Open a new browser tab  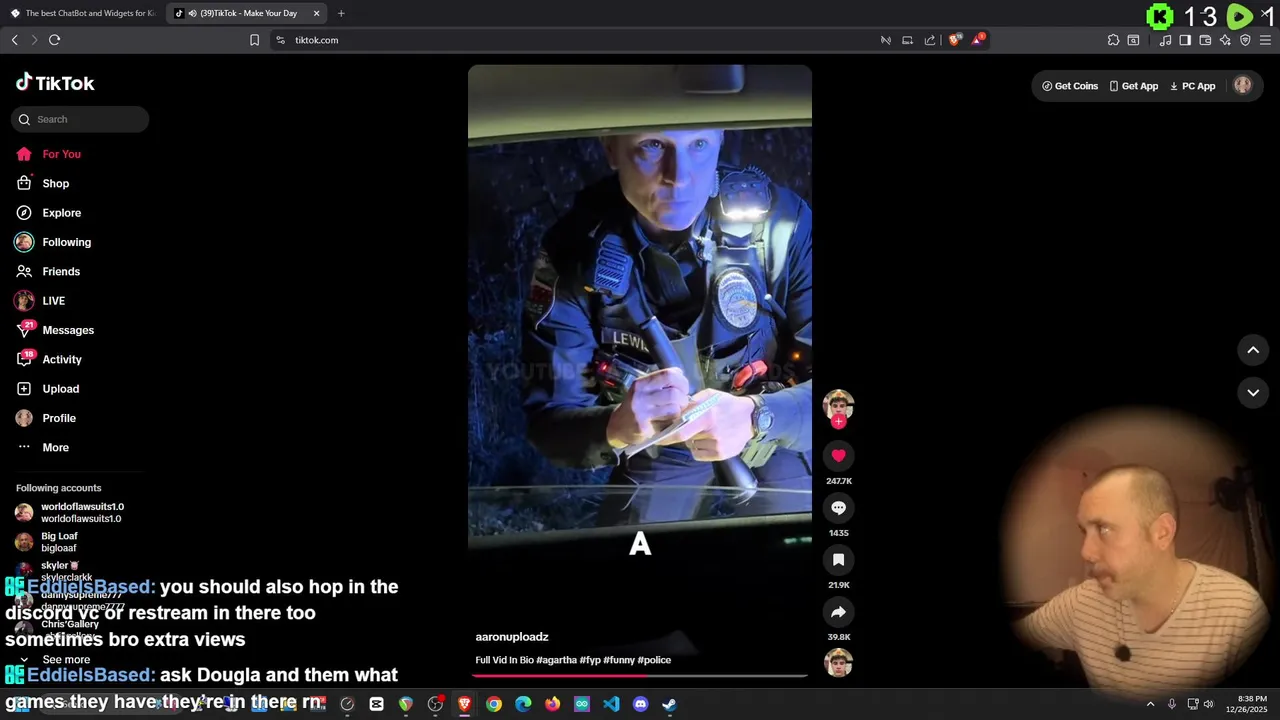[341, 13]
